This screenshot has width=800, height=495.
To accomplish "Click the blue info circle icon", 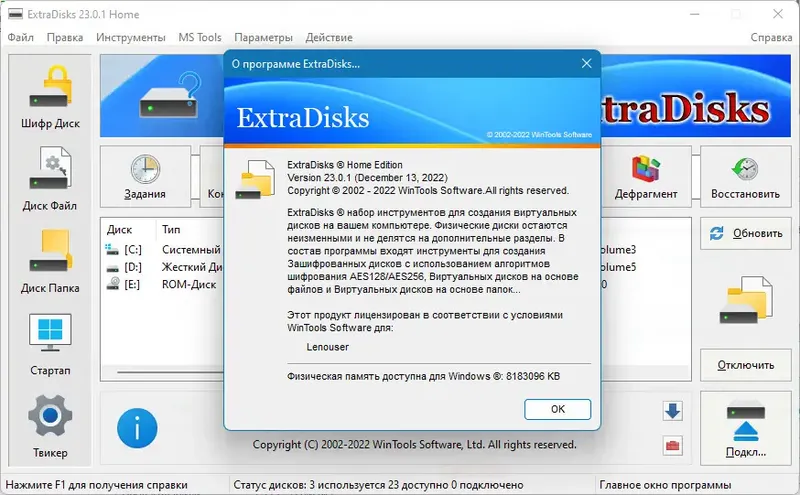I will pos(137,428).
